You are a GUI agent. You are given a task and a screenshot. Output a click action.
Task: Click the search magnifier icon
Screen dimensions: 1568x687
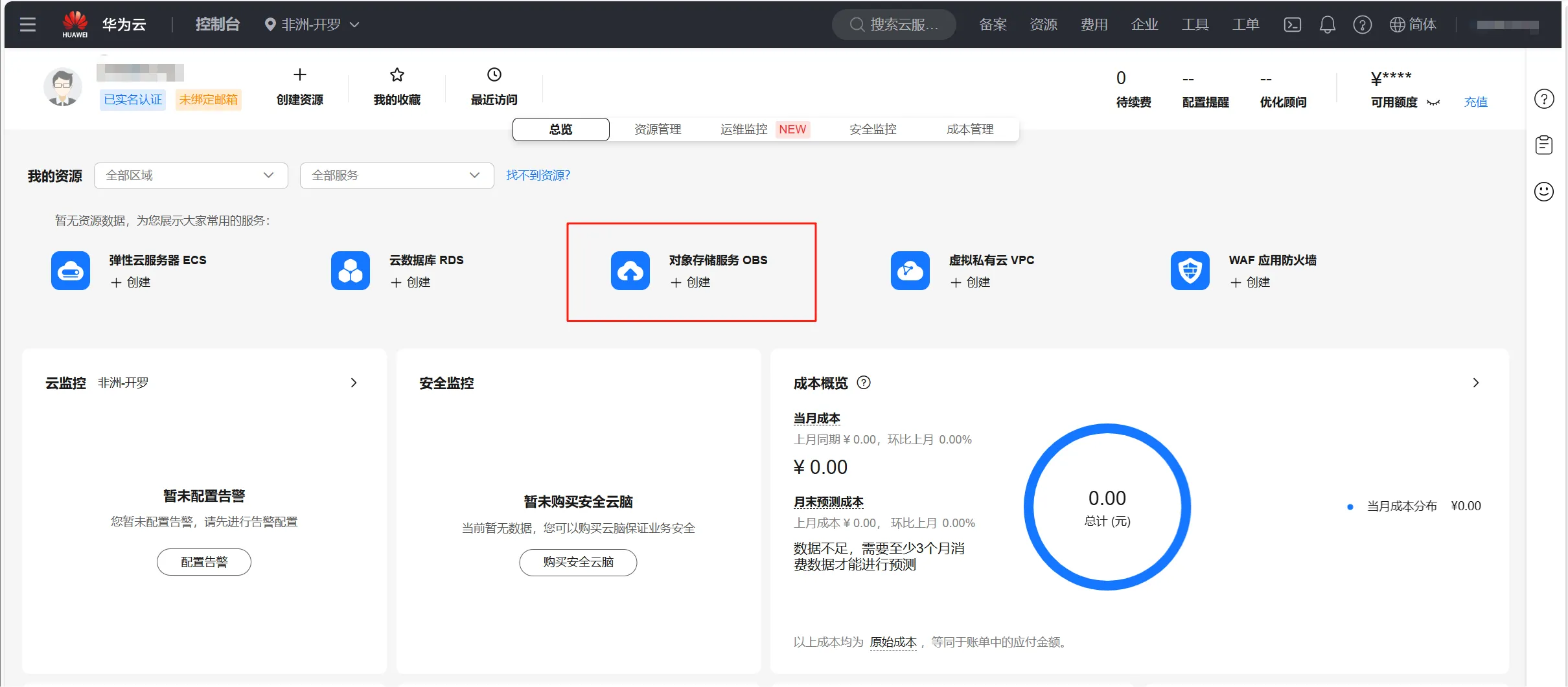pyautogui.click(x=857, y=25)
